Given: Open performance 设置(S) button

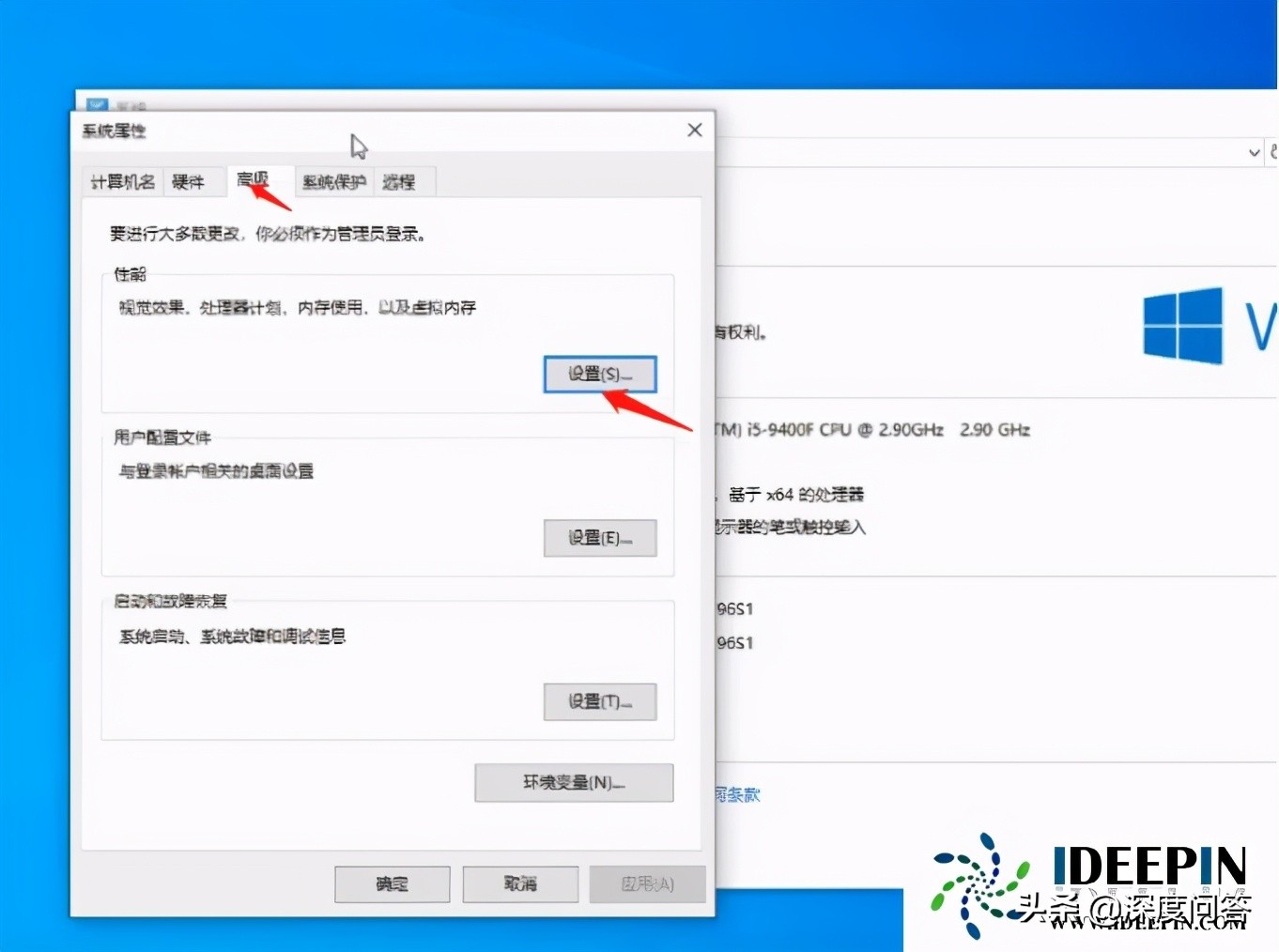Looking at the screenshot, I should pos(600,374).
